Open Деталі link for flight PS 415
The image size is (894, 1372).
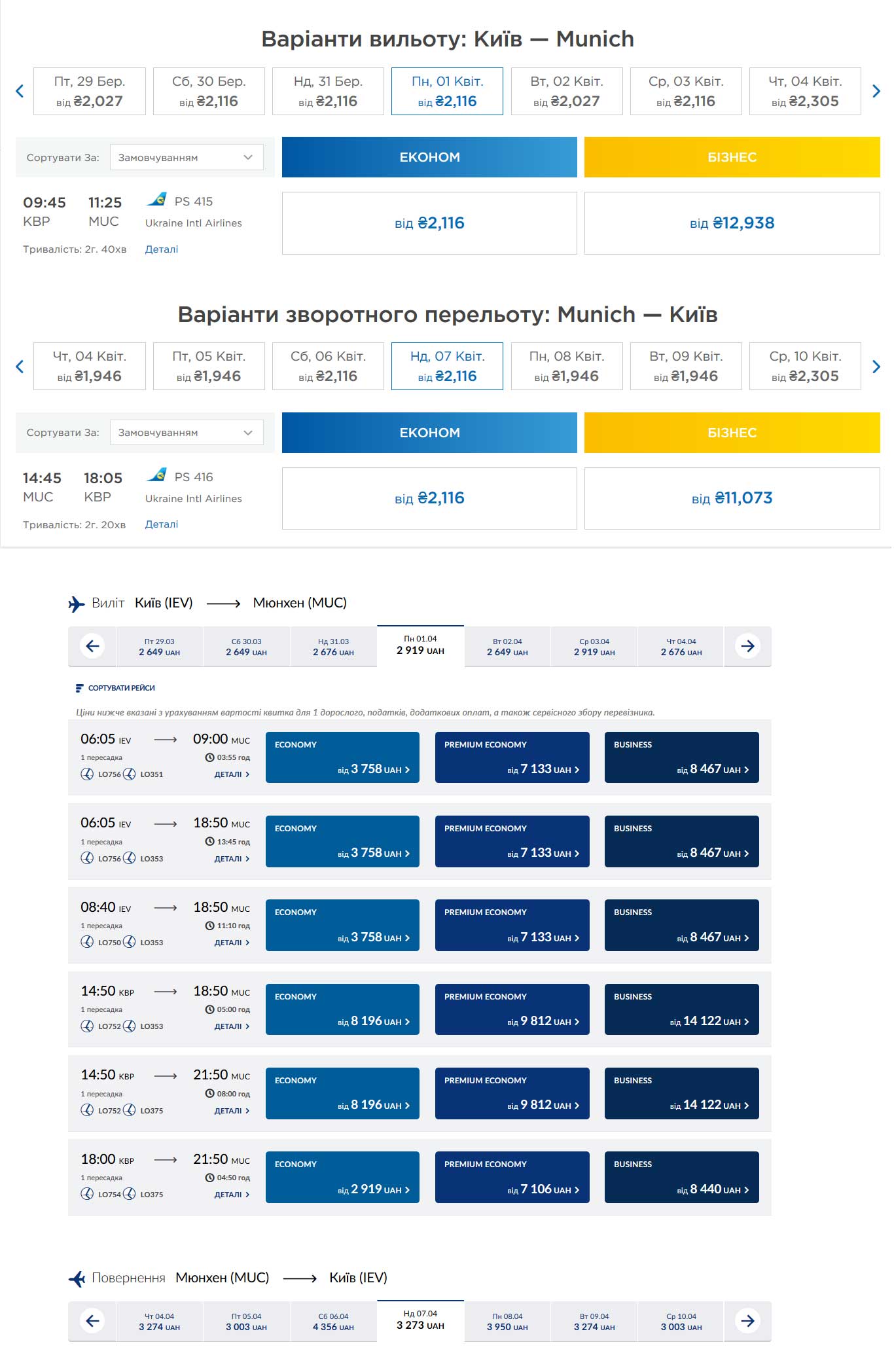(x=162, y=249)
